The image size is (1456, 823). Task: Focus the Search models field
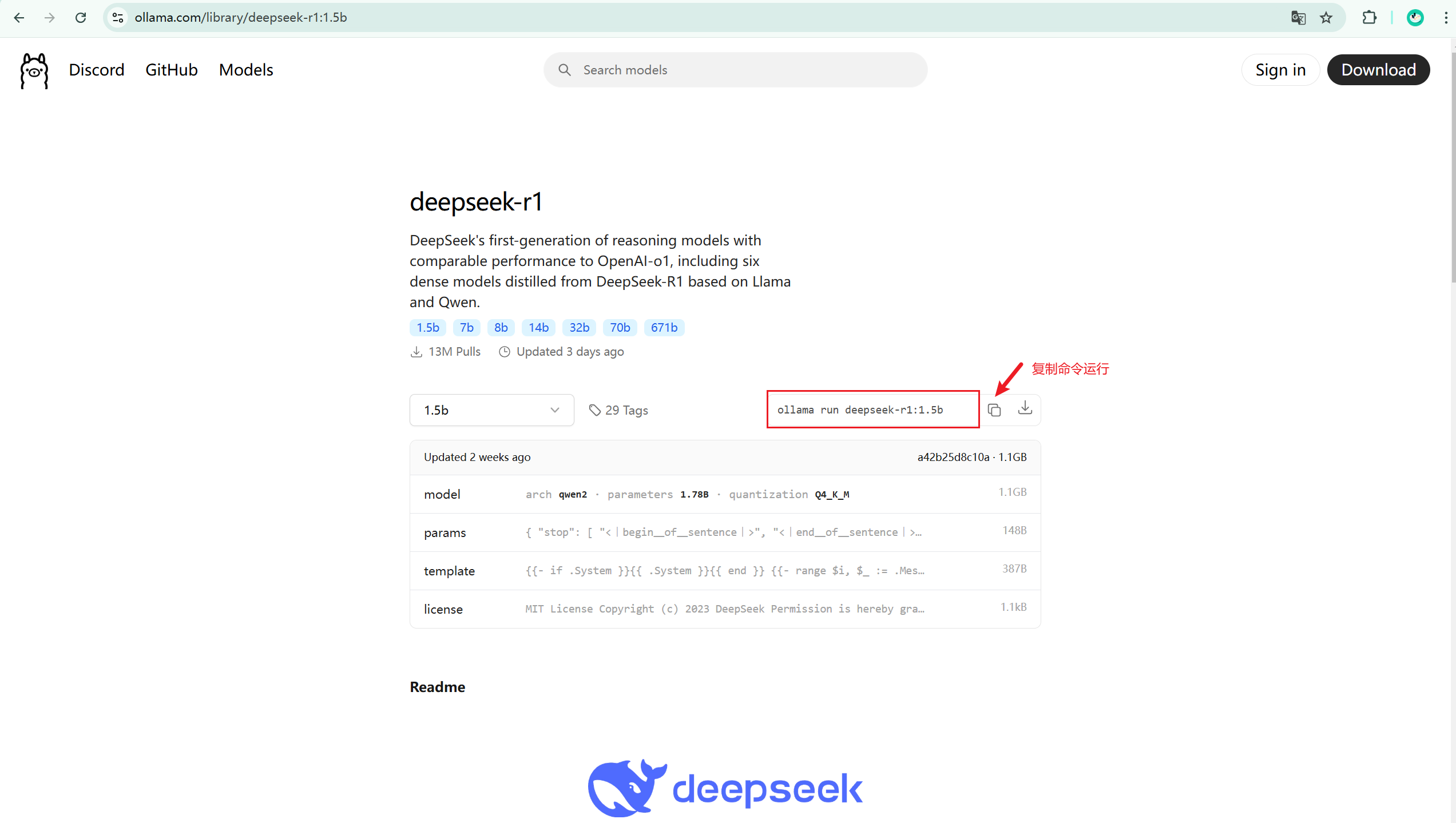[x=735, y=70]
